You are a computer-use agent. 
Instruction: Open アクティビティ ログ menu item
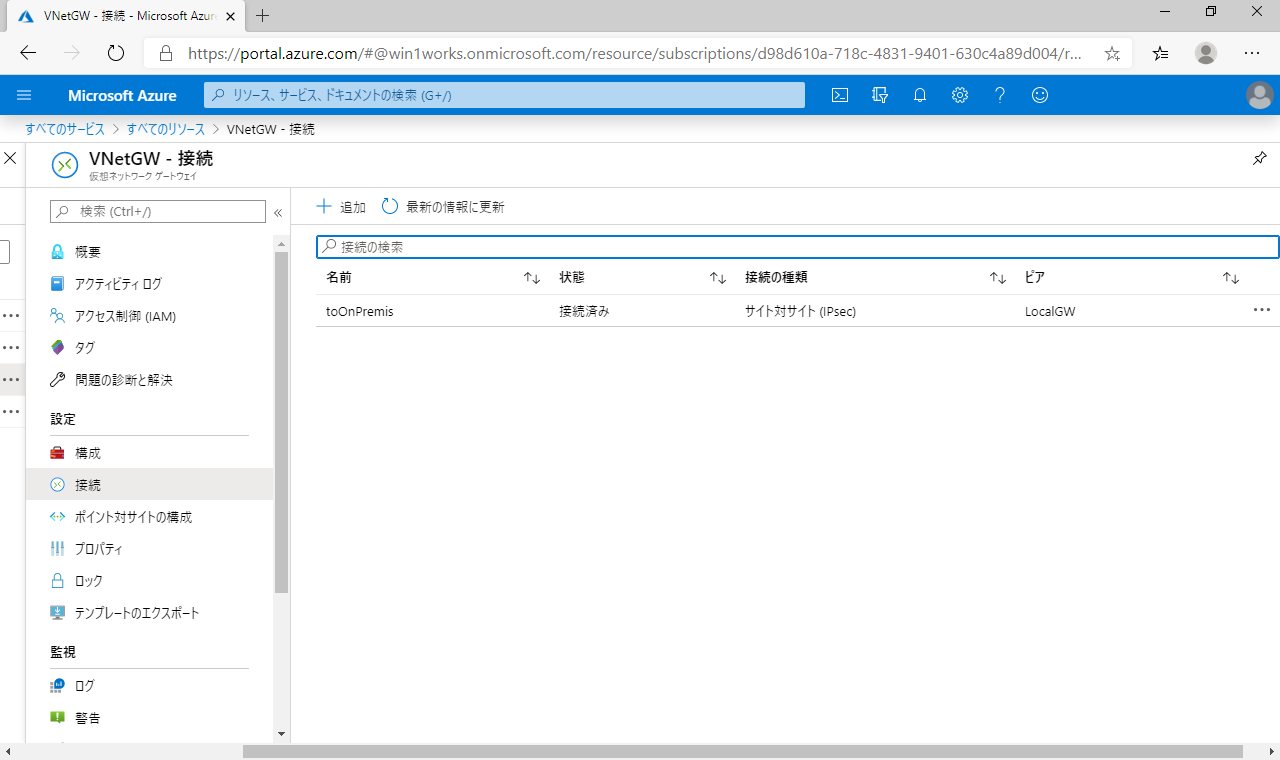click(x=150, y=284)
